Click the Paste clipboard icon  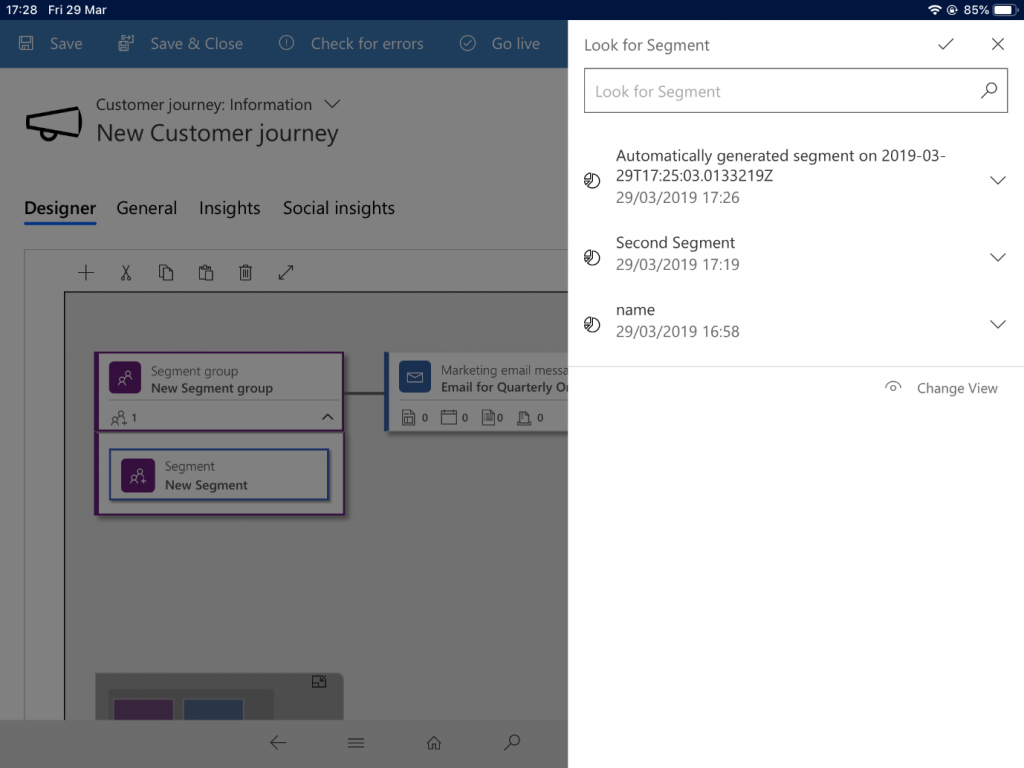pos(206,272)
